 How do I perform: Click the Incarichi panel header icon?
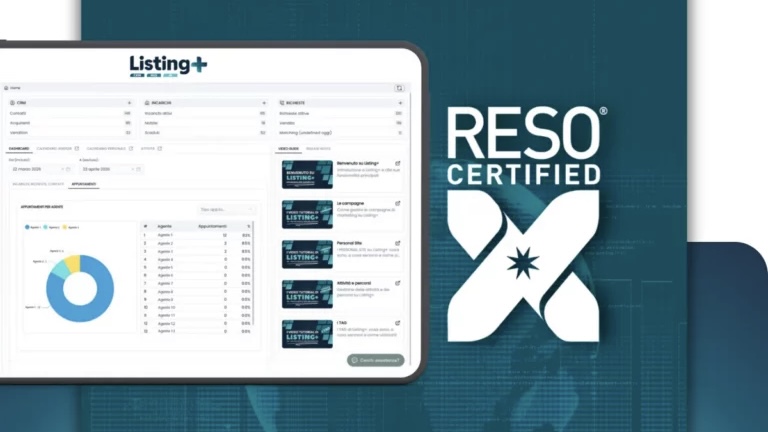pos(147,103)
